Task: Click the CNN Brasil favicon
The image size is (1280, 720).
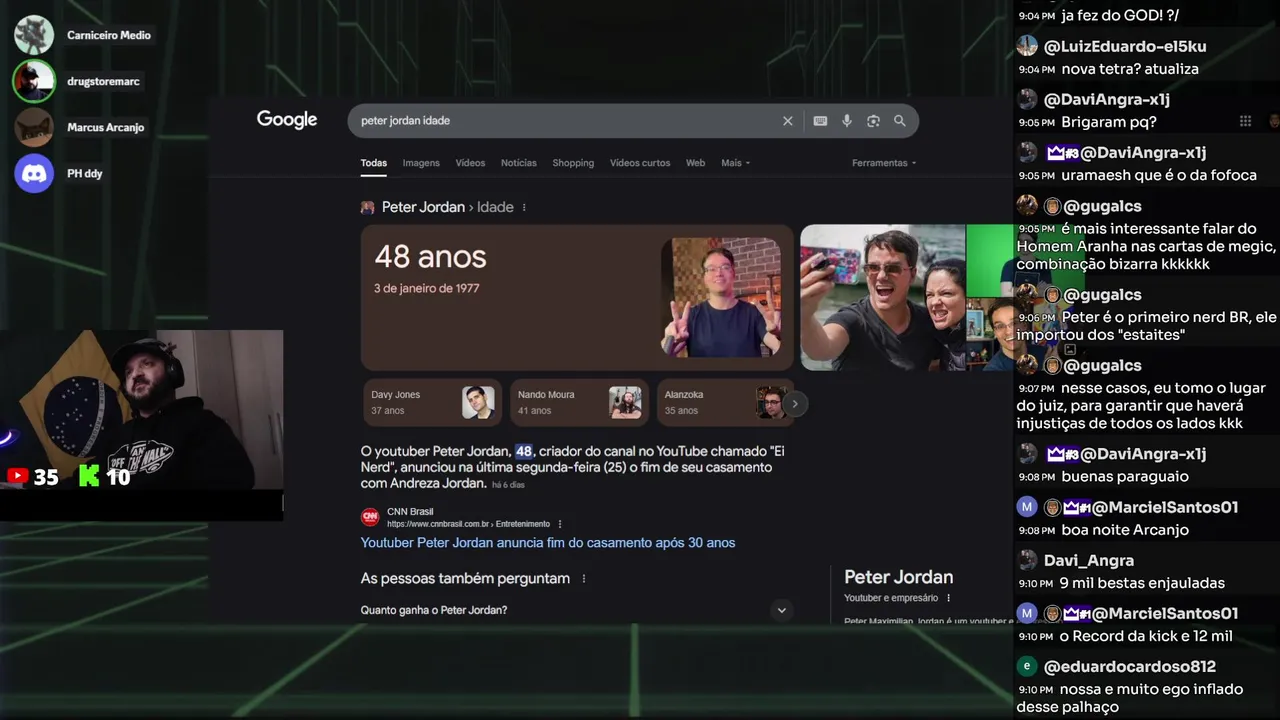Action: pos(370,517)
